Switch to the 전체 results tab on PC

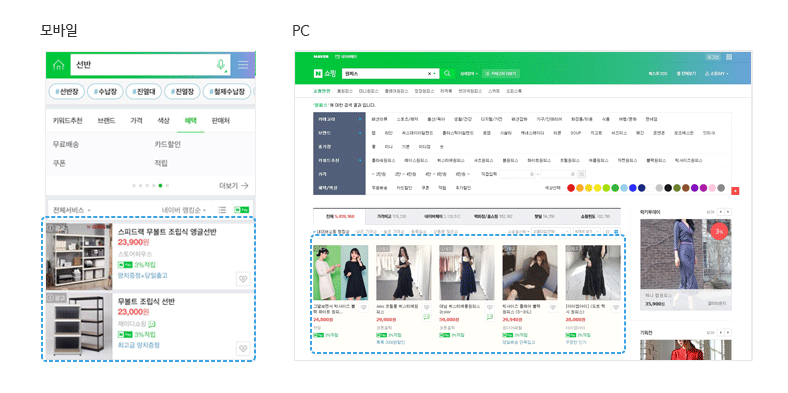339,217
